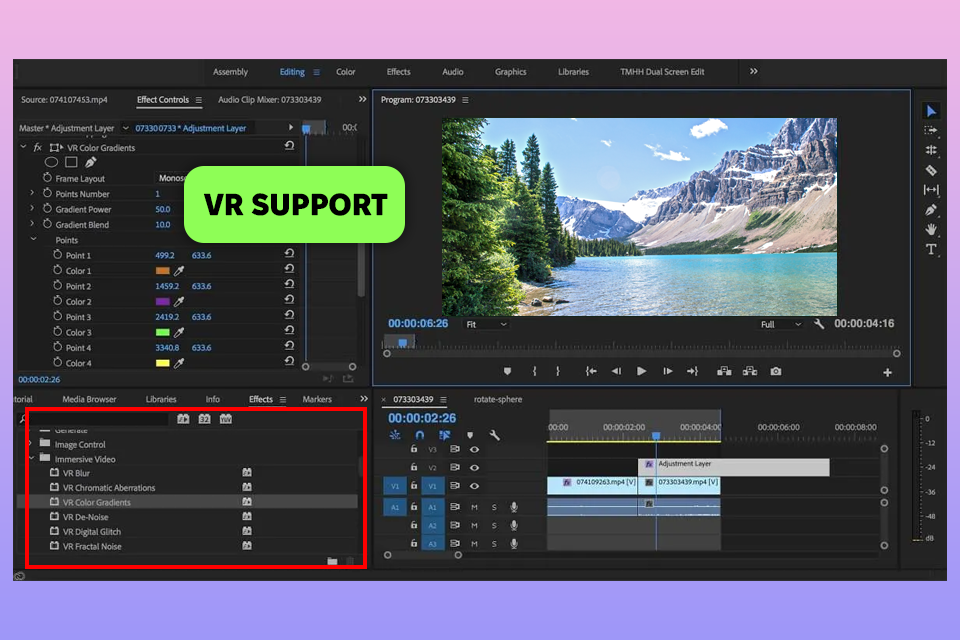Screen dimensions: 960x640
Task: Add marker in Program monitor
Action: click(507, 371)
